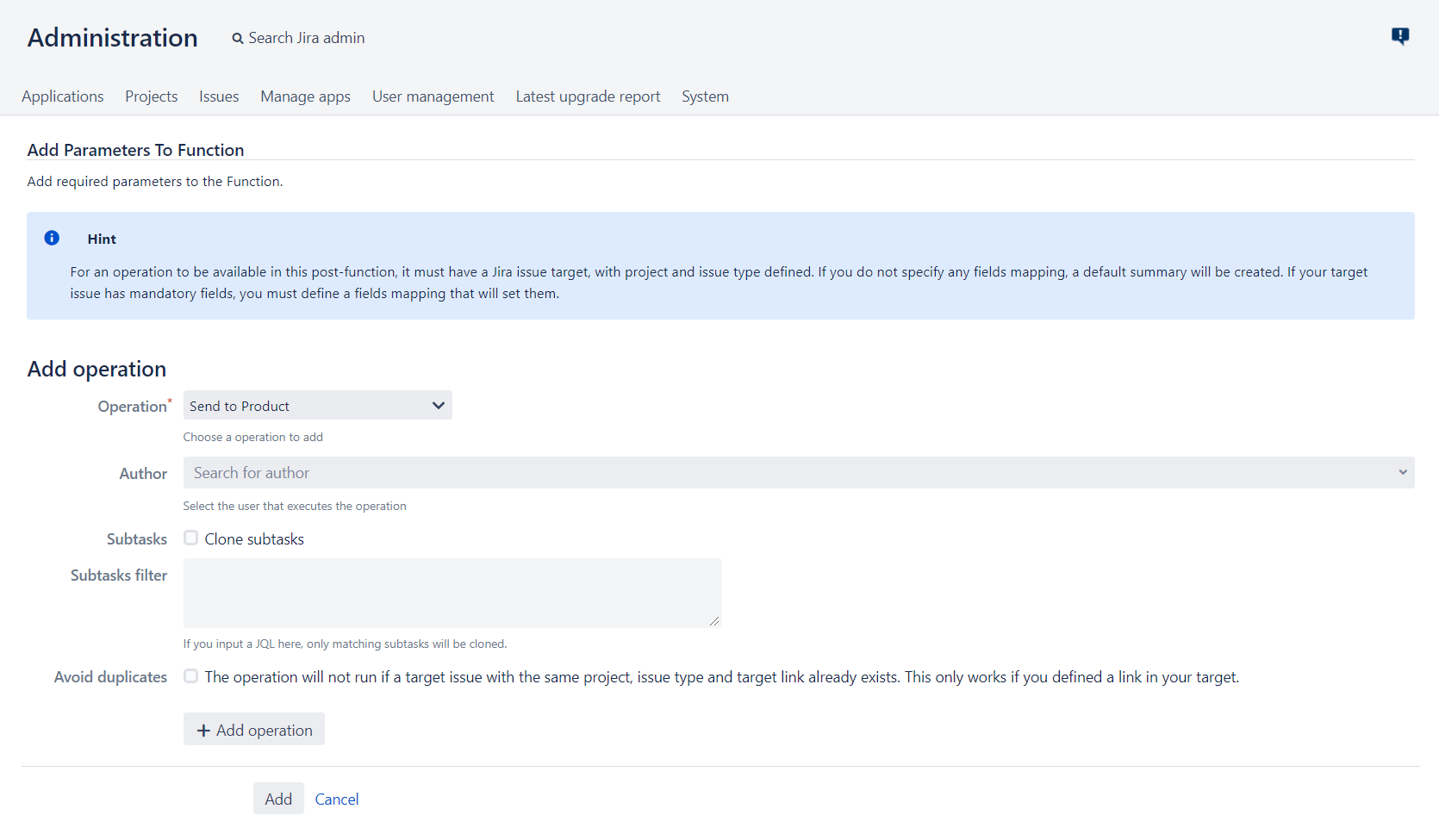Click the chevron arrow on the Operation selector
This screenshot has width=1439, height=840.
[438, 405]
